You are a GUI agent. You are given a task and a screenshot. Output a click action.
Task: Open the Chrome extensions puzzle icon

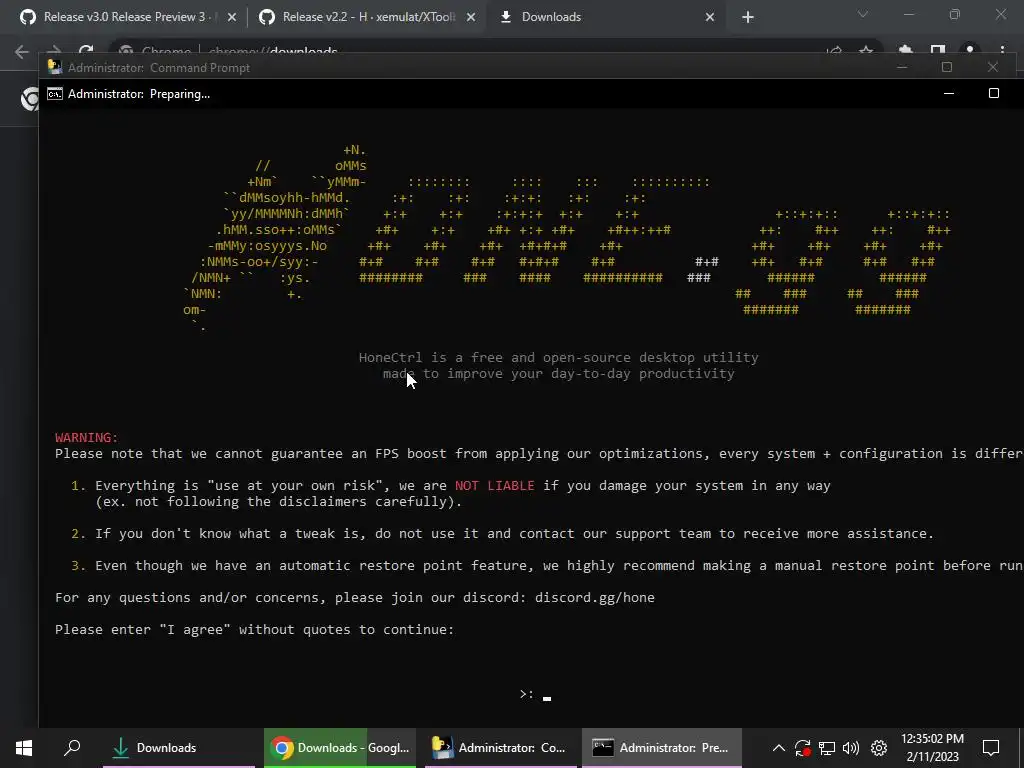(x=905, y=51)
